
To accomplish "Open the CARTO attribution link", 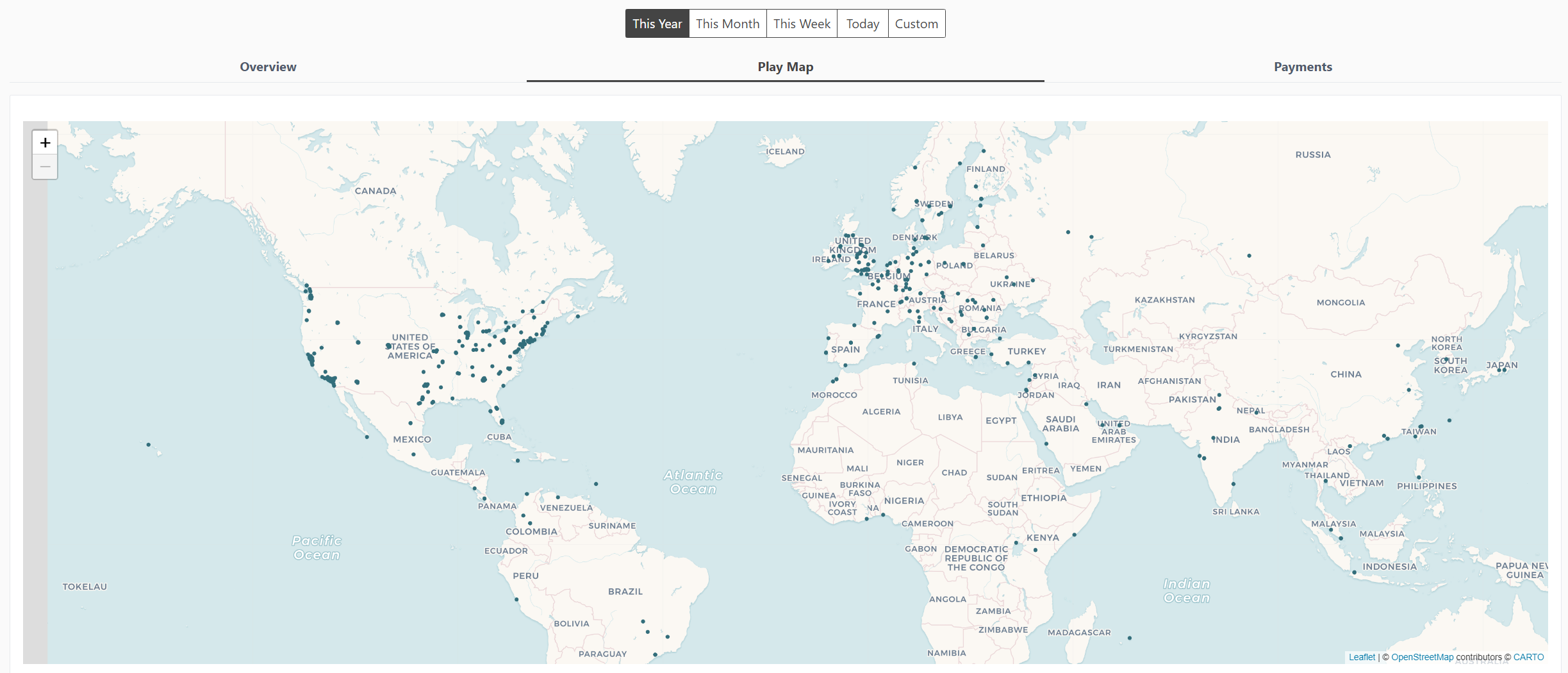I will pos(1528,657).
